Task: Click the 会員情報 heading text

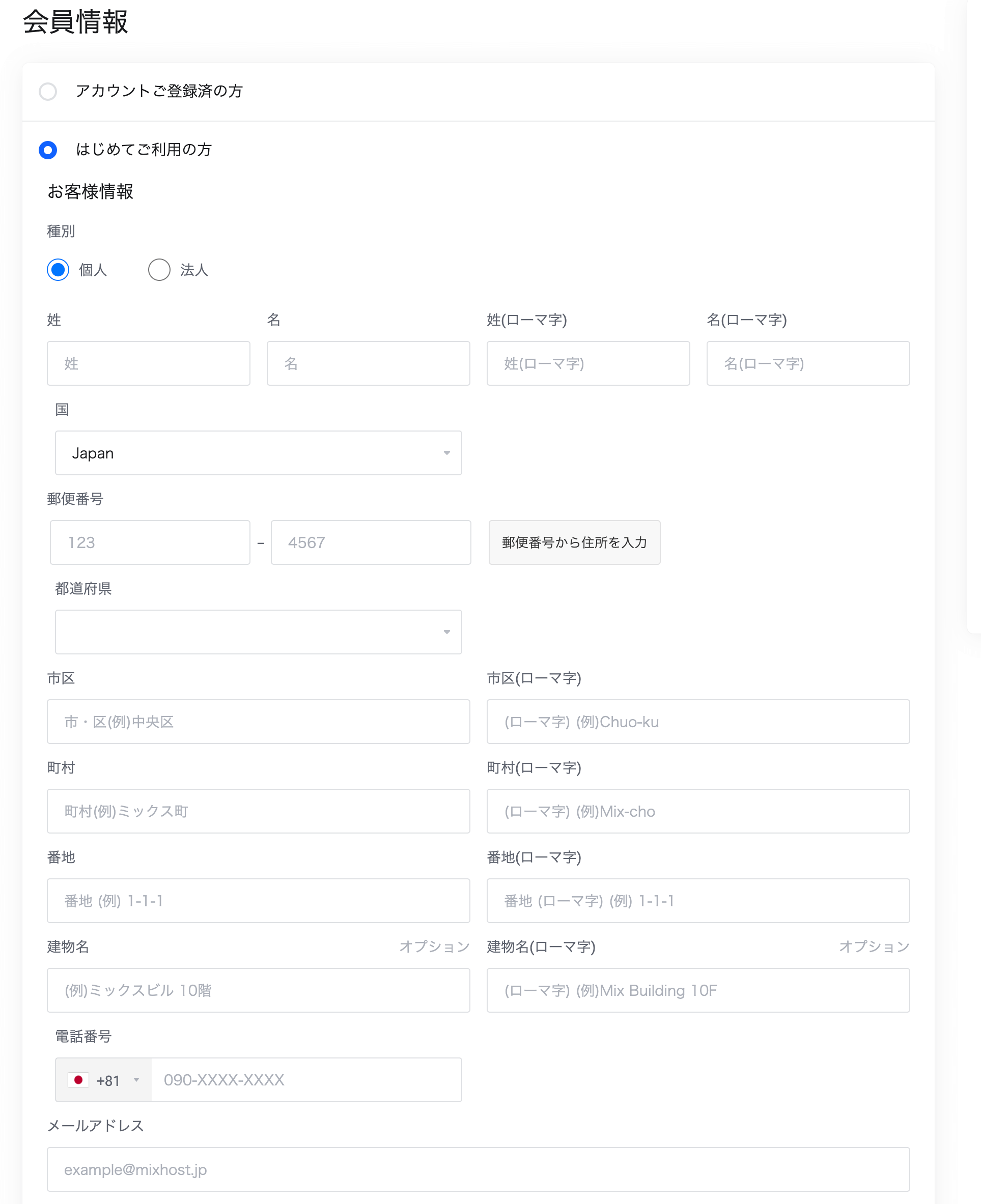Action: 76,22
